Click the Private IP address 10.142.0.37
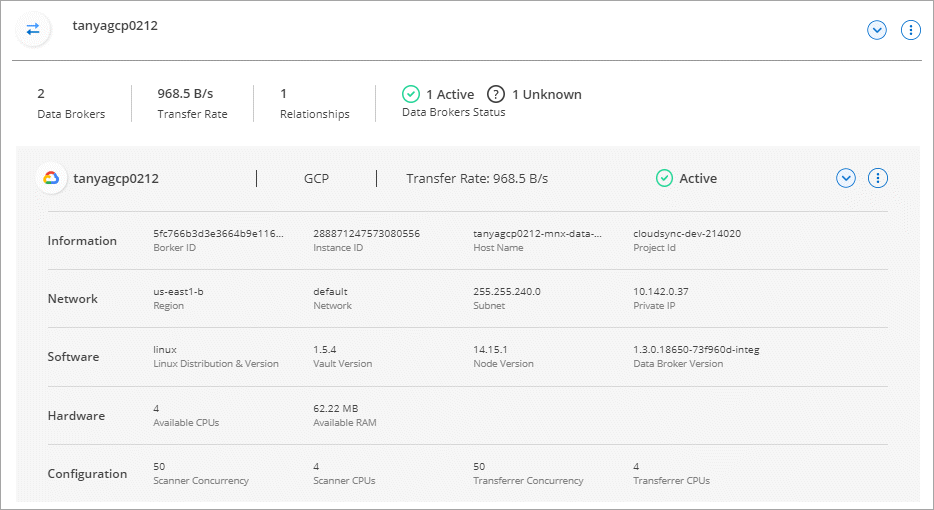 click(x=660, y=292)
